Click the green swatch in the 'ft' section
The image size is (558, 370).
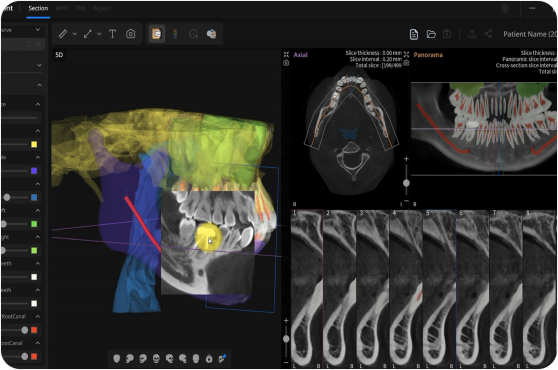[x=34, y=224]
